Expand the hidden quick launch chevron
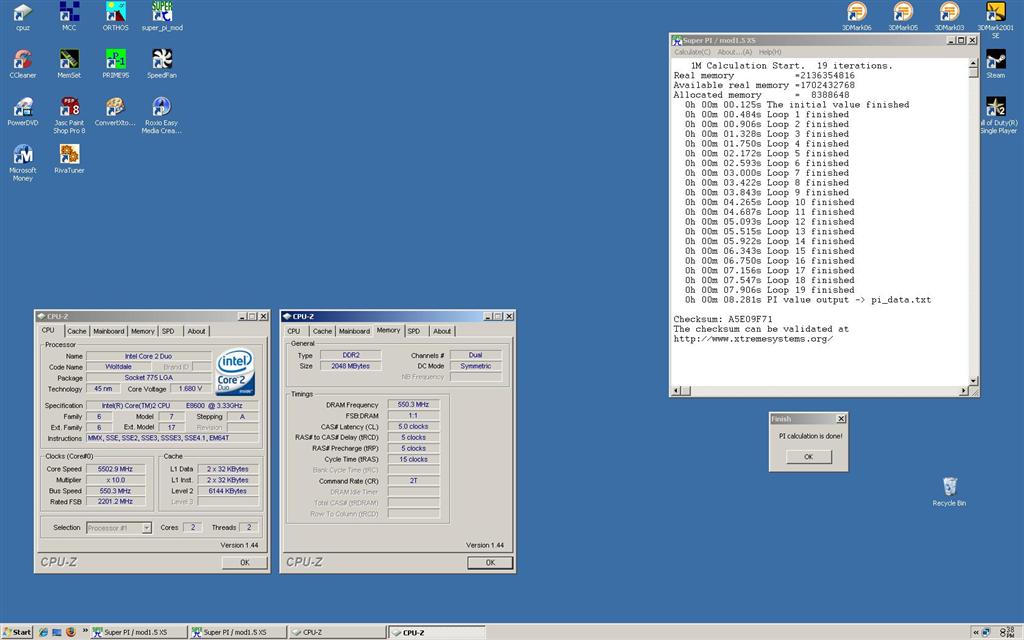 tap(85, 631)
